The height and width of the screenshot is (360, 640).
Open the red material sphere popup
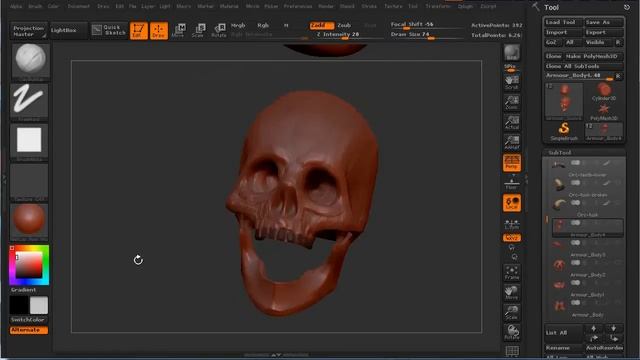coord(29,222)
